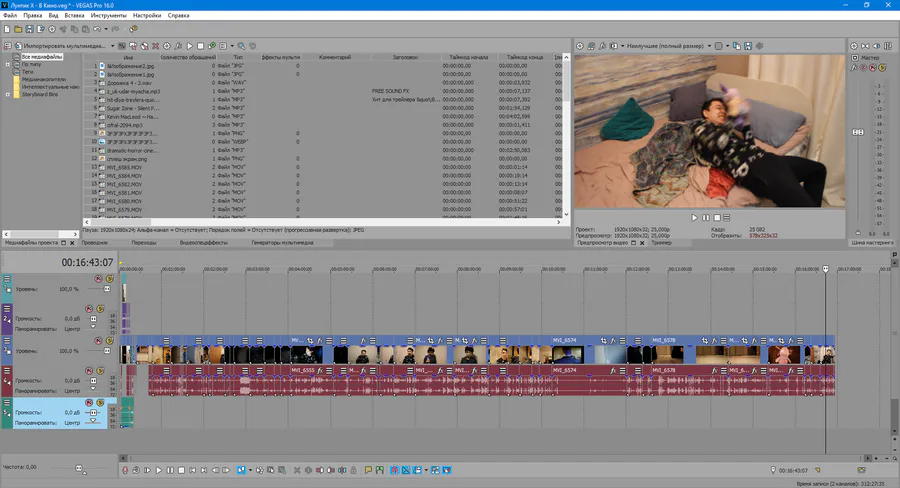Image resolution: width=900 pixels, height=488 pixels.
Task: Click the timecode display 00:16:43:07
Action: tap(87, 262)
